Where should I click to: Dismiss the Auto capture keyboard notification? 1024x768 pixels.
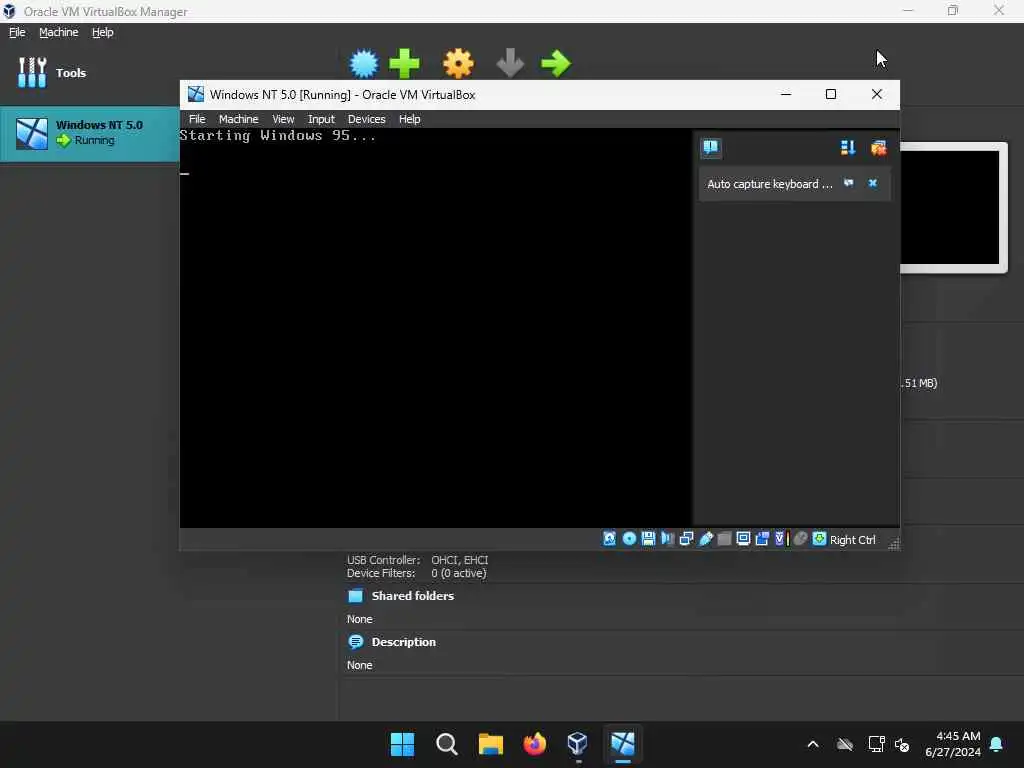coord(872,184)
